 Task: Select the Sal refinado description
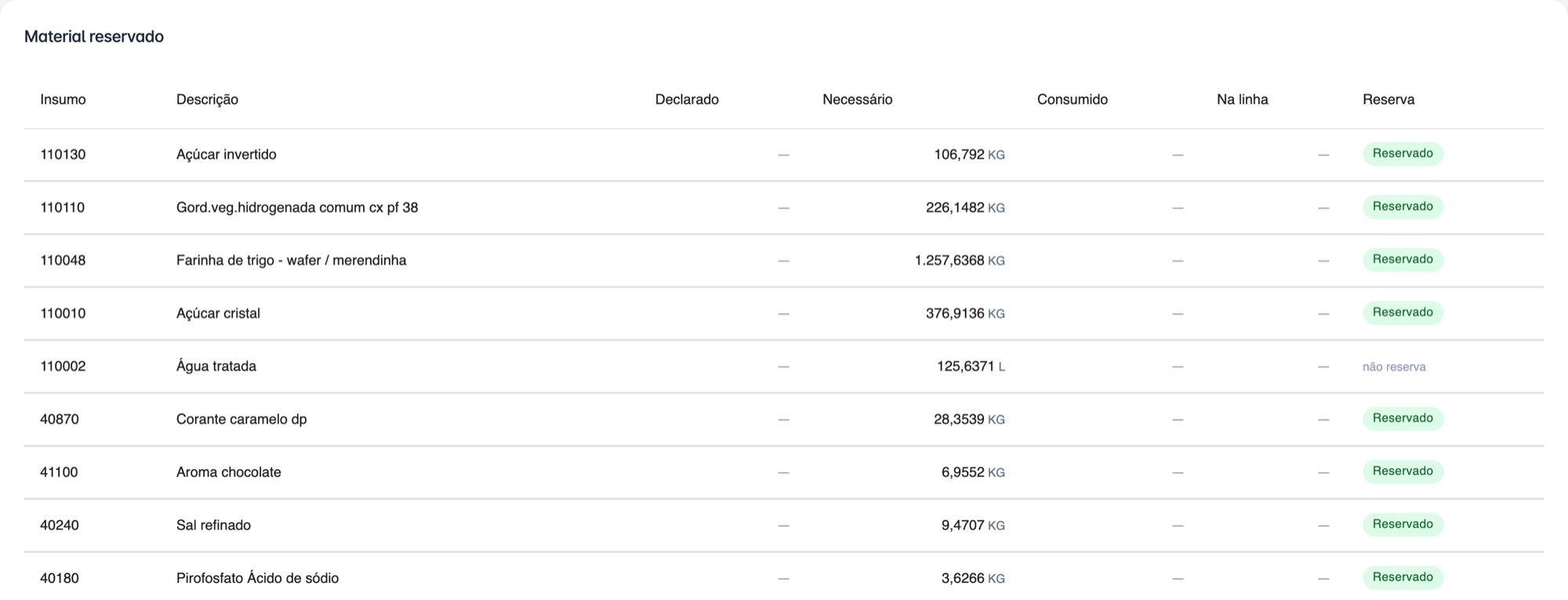213,525
